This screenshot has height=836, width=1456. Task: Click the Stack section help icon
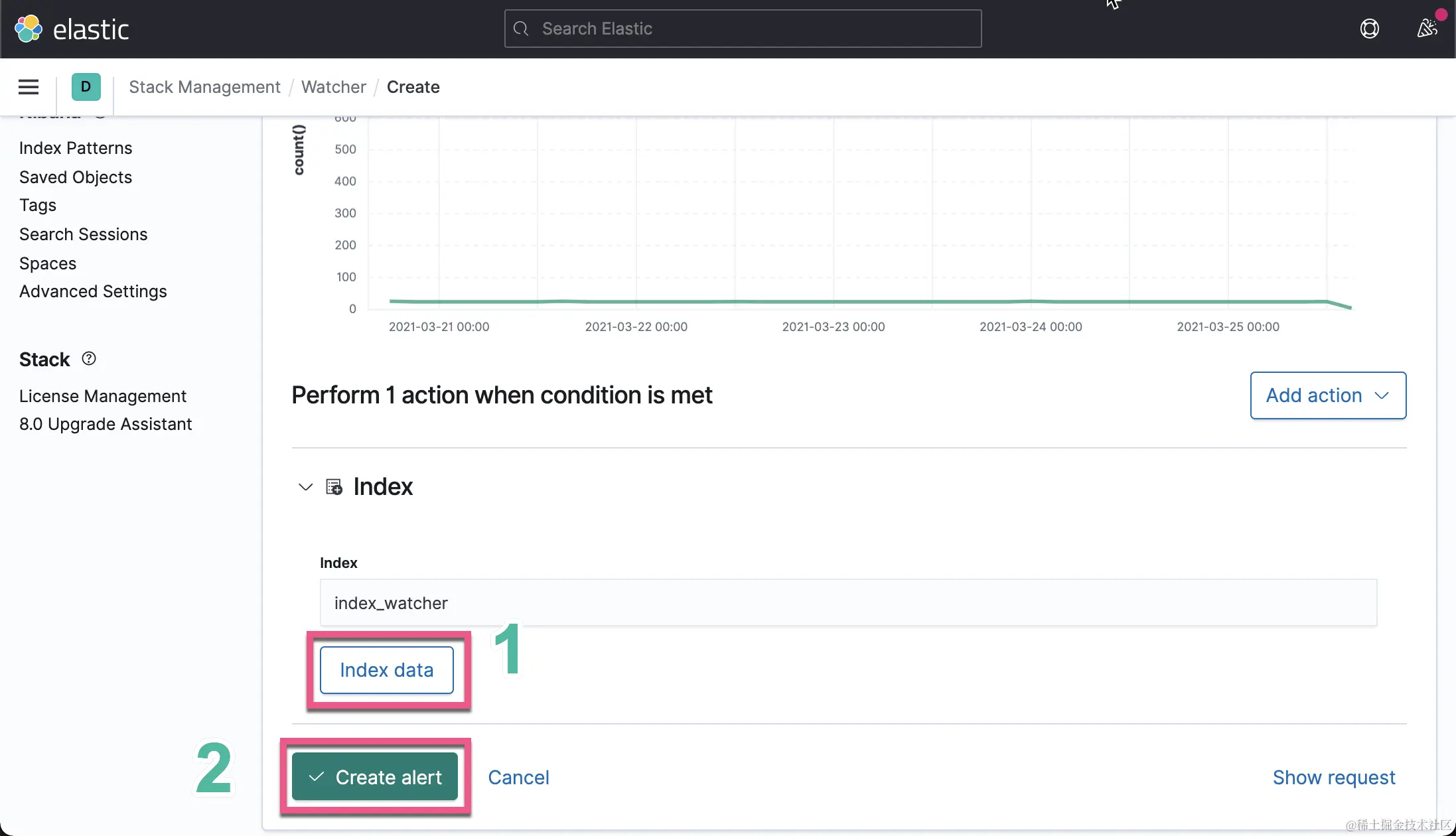[89, 359]
